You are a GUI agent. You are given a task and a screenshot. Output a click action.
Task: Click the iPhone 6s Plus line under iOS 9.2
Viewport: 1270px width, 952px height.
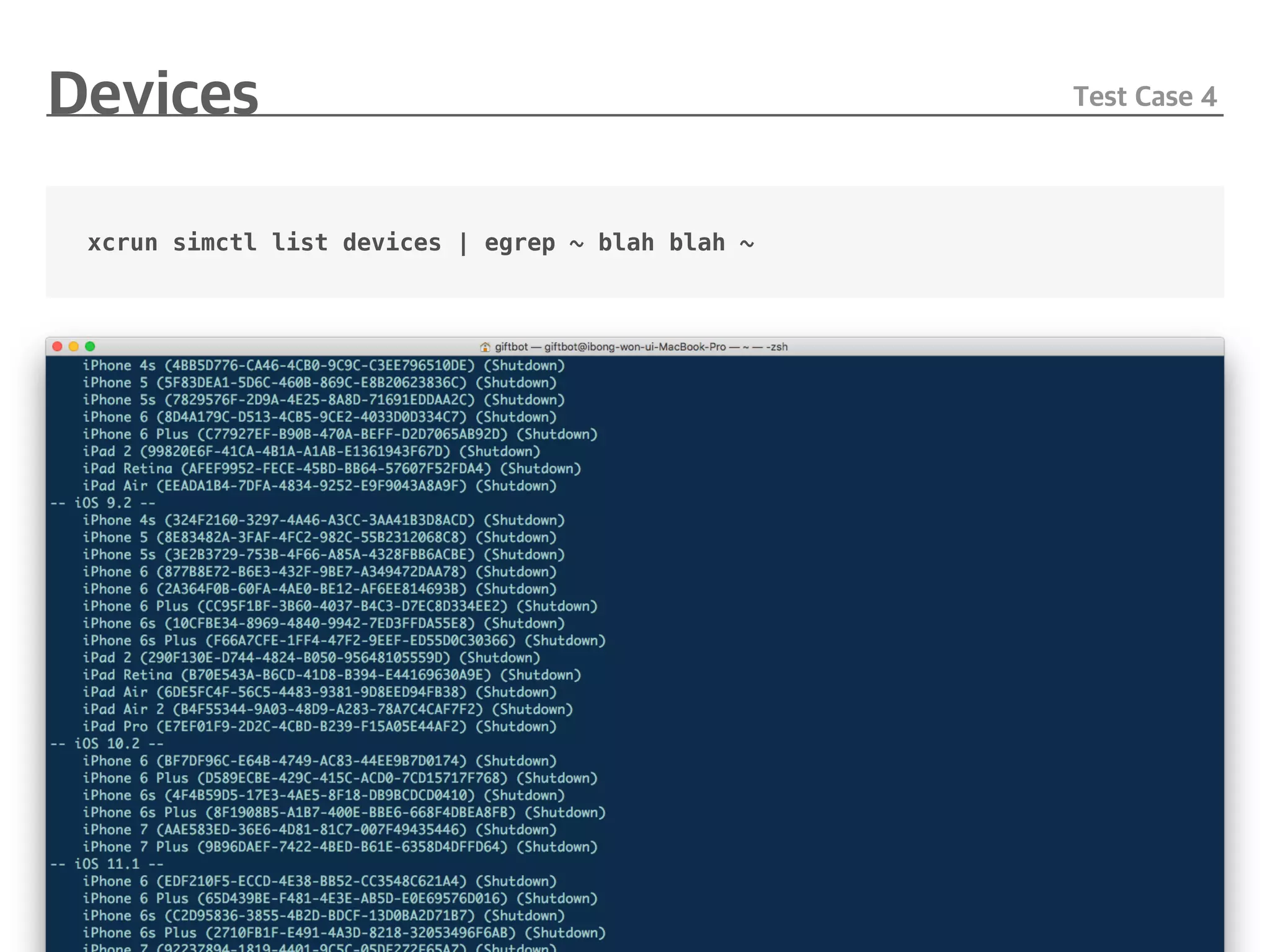point(344,640)
